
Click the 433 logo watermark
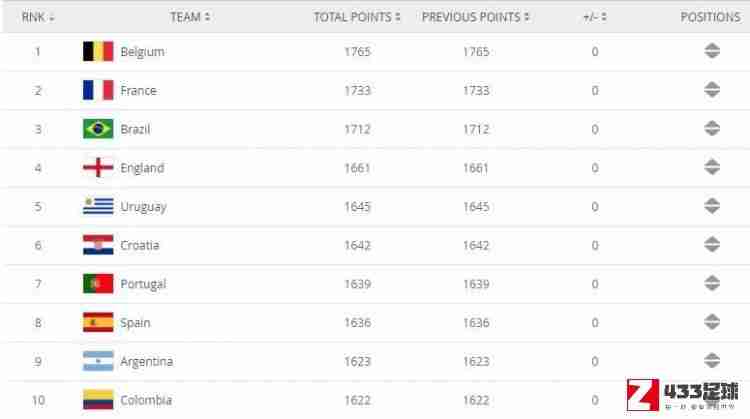(x=683, y=395)
